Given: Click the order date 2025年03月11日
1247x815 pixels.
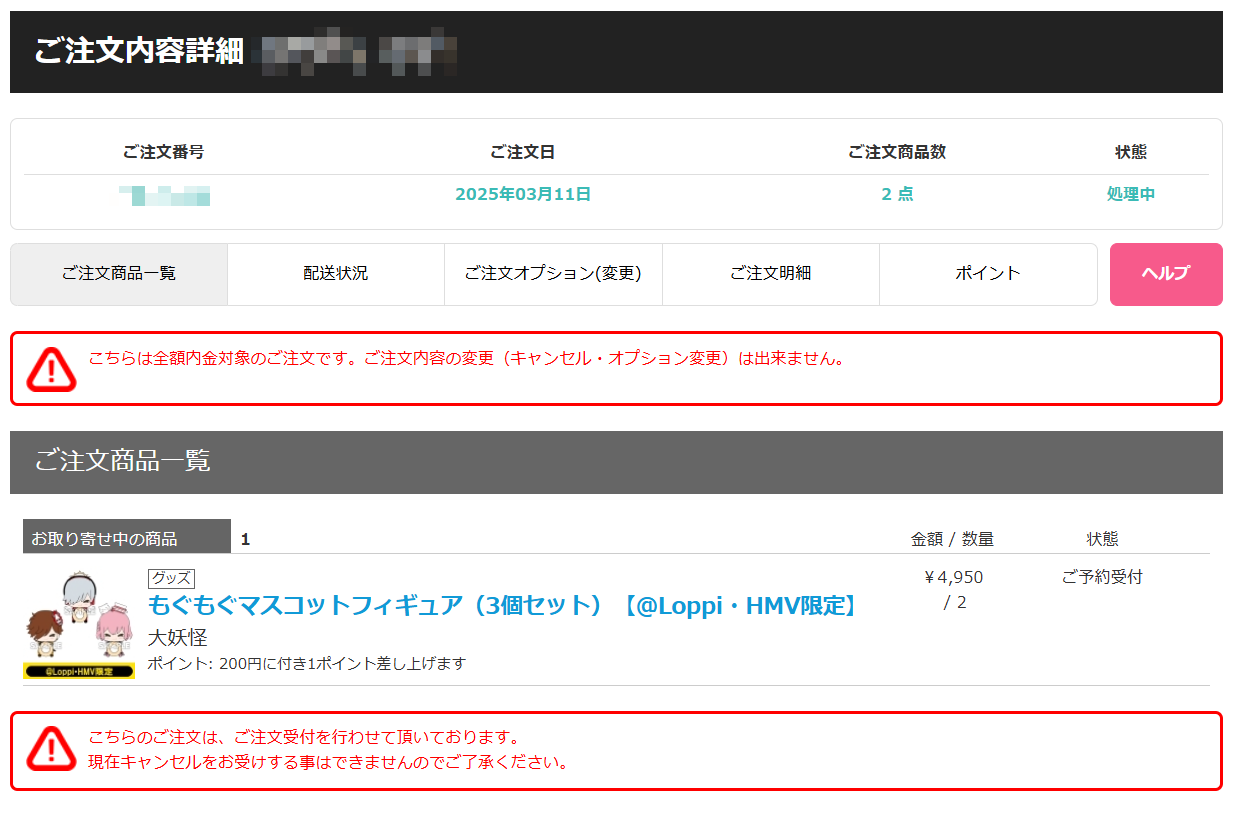Looking at the screenshot, I should pyautogui.click(x=523, y=194).
